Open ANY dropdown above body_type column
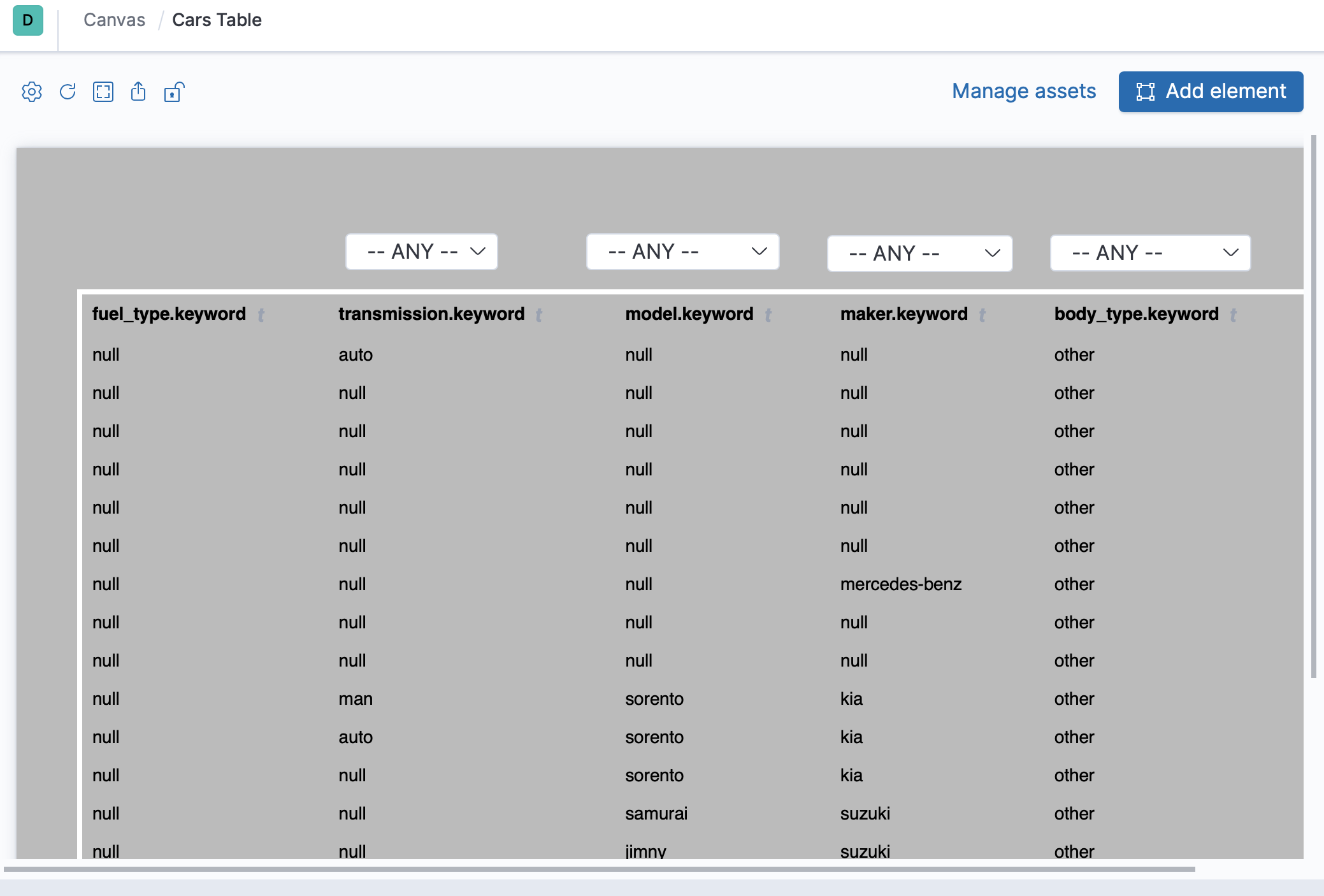The image size is (1324, 896). [x=1150, y=253]
